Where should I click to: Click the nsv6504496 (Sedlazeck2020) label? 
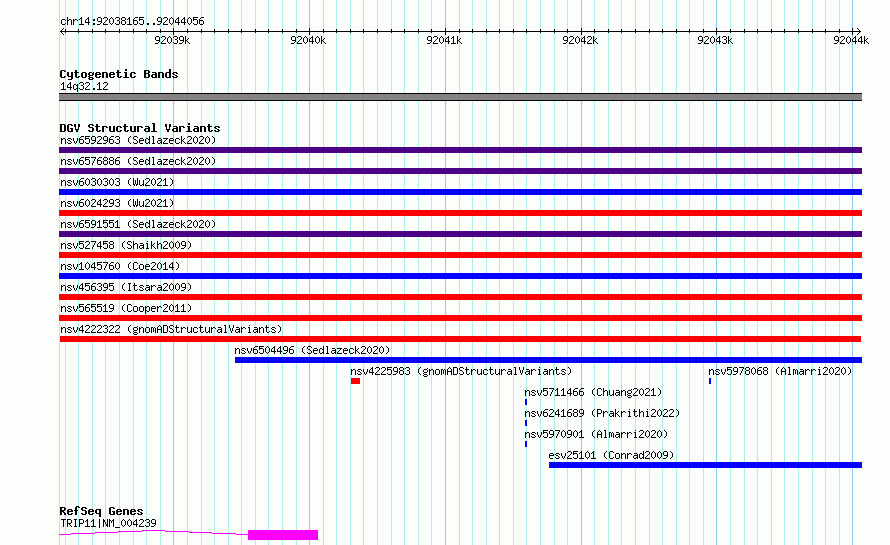coord(312,350)
